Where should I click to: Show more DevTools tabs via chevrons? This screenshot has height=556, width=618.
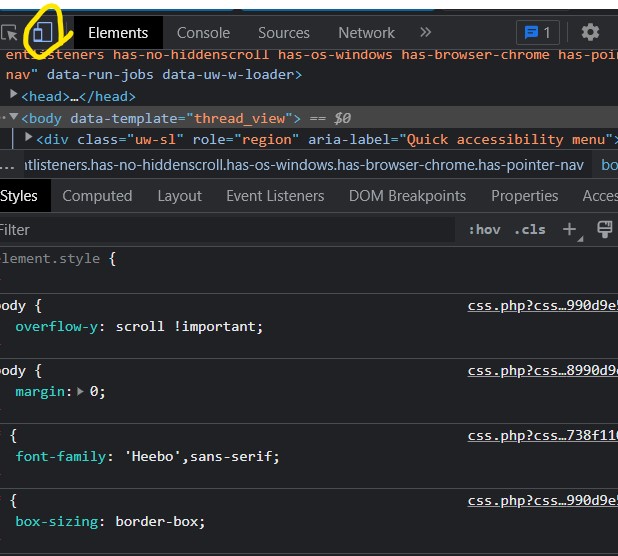pyautogui.click(x=425, y=33)
